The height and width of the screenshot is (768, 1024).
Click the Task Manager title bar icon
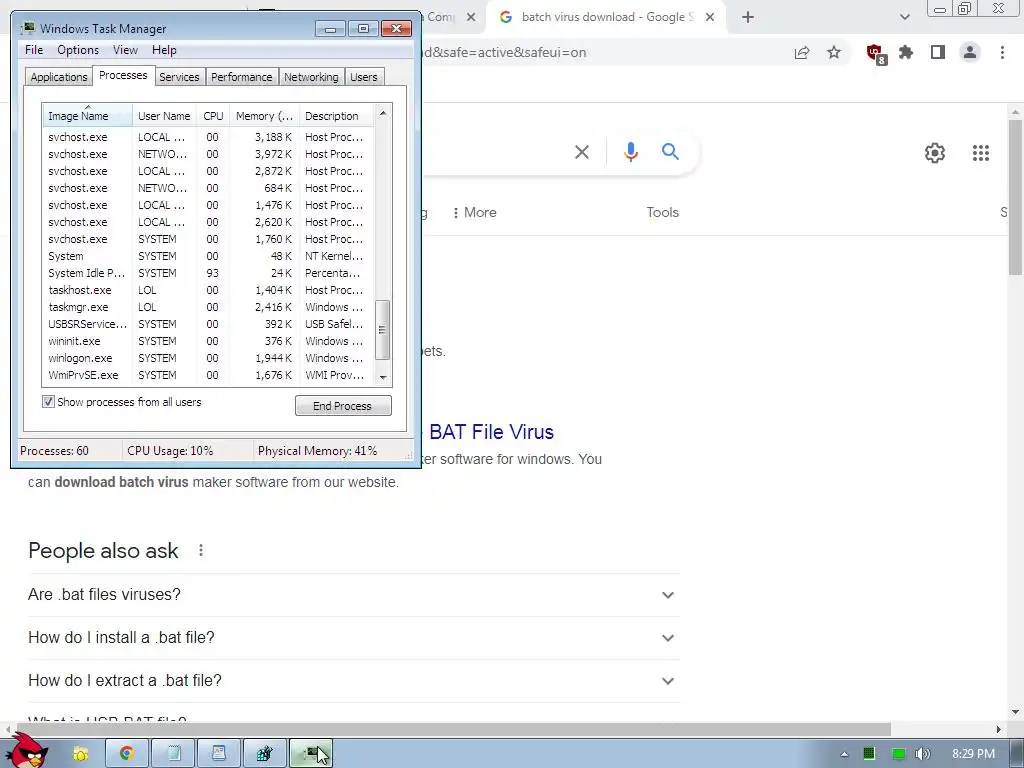tap(28, 28)
